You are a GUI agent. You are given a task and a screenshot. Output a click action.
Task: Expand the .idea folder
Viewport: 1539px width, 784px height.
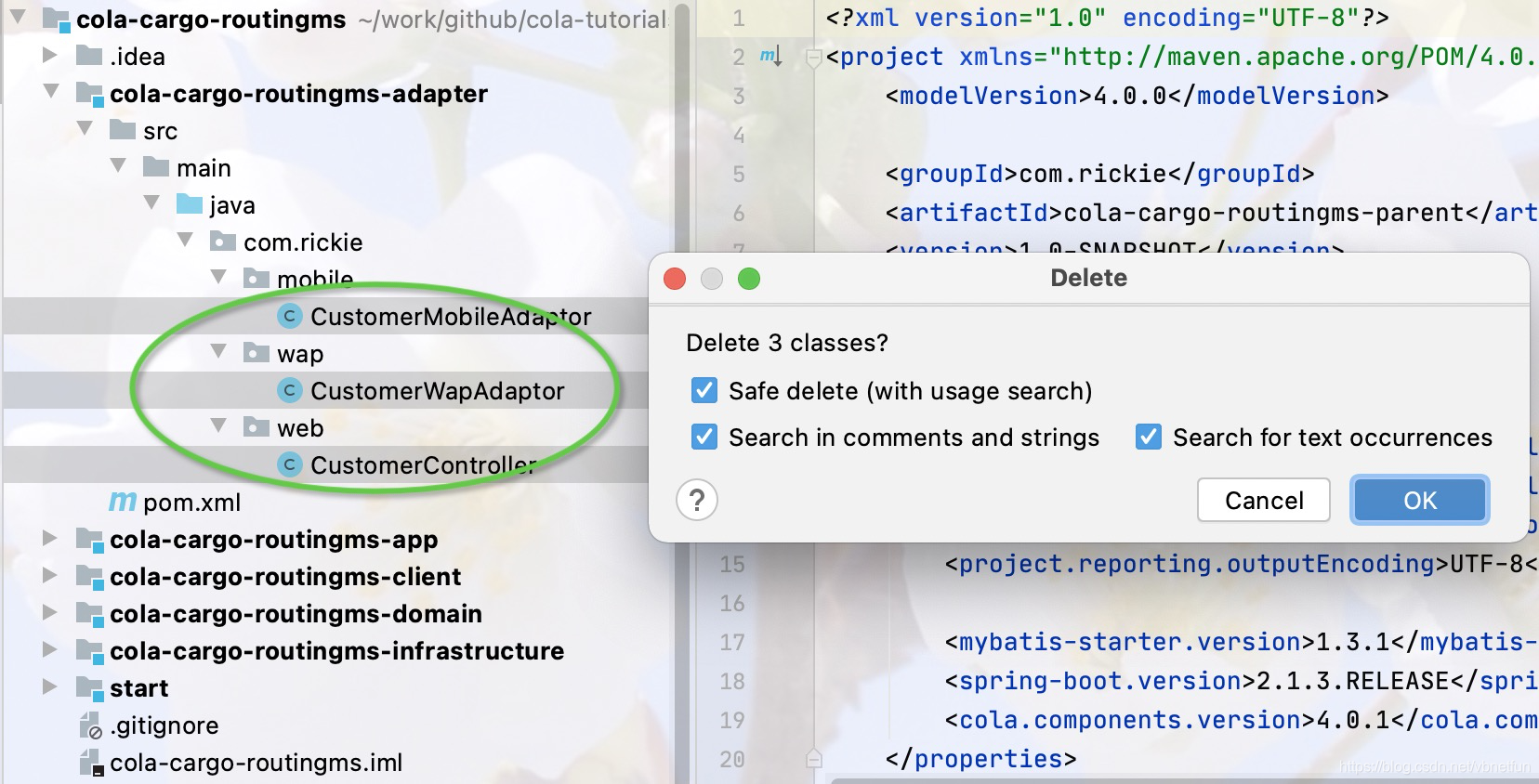50,56
